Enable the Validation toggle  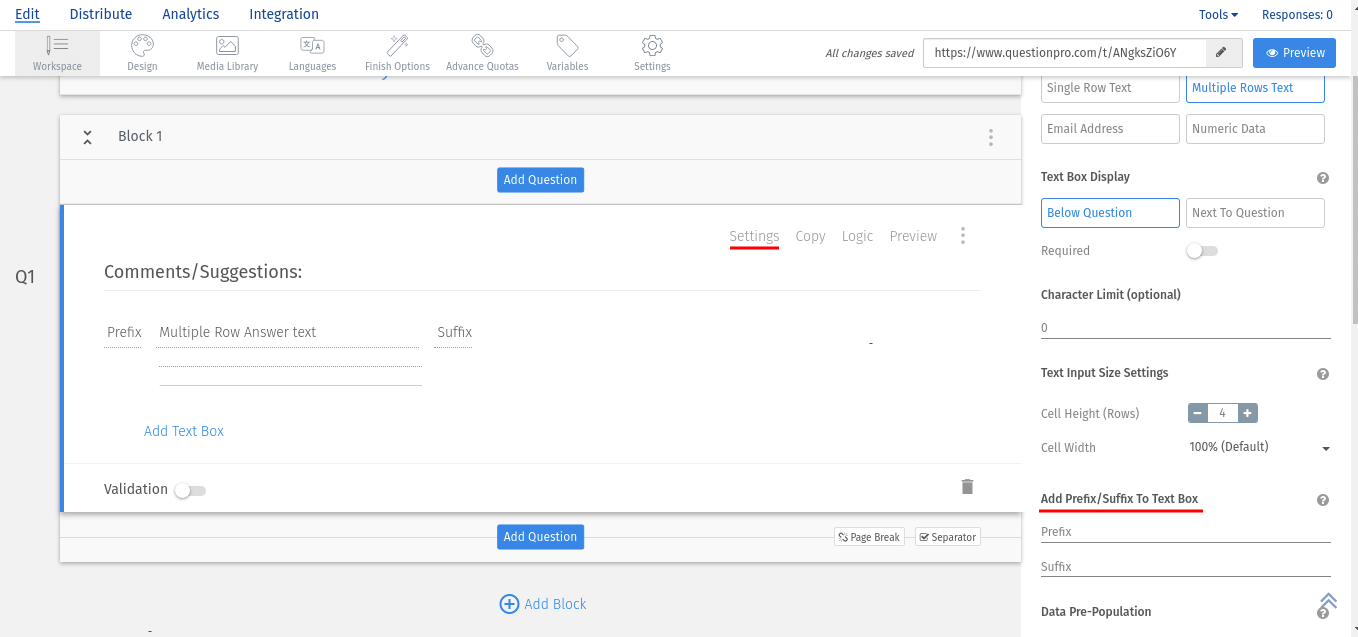pyautogui.click(x=190, y=490)
